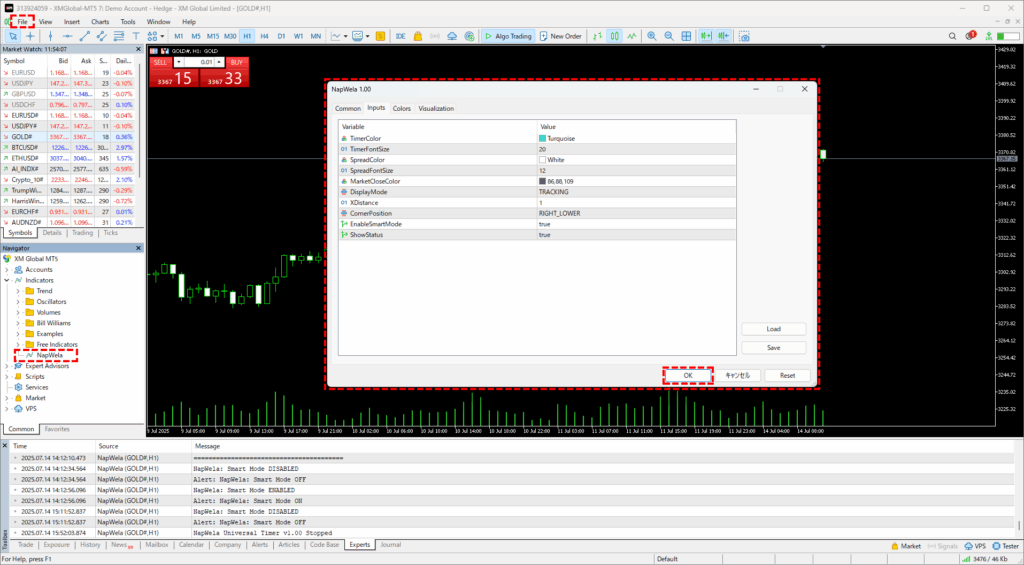The image size is (1024, 565).
Task: Click the one-click trading dollar icon
Action: coord(380,37)
